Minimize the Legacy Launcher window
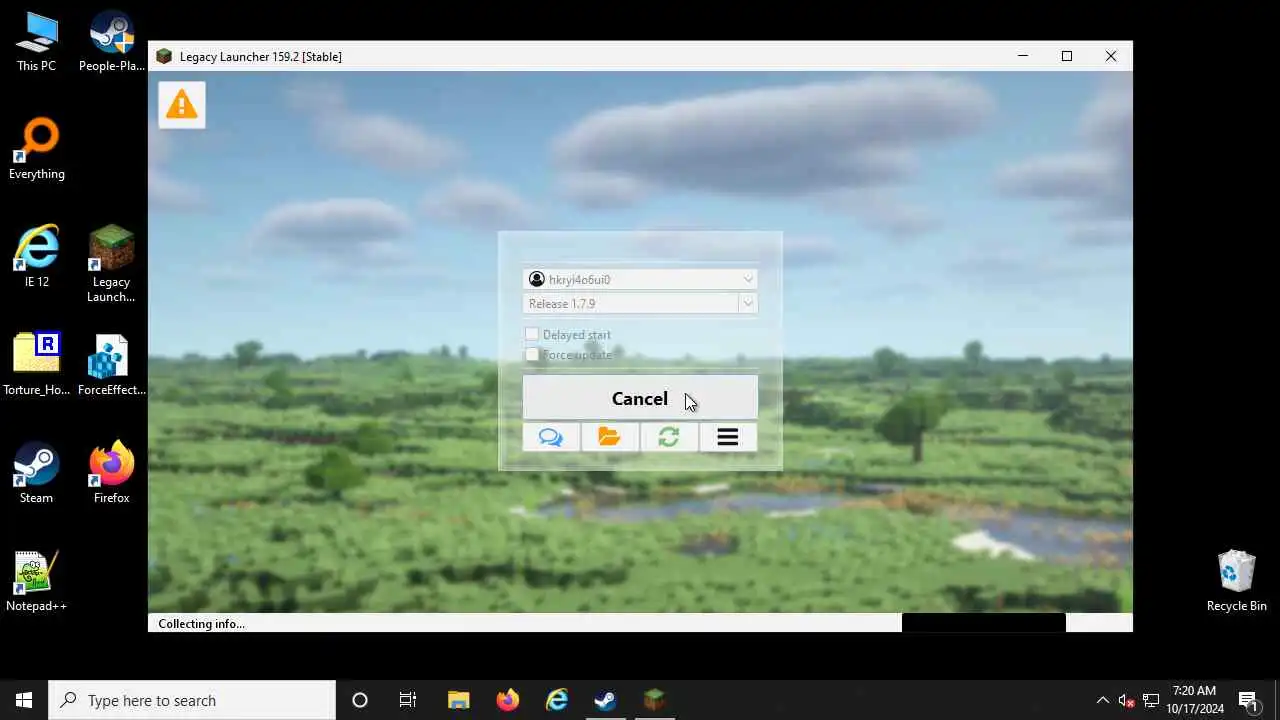Image resolution: width=1280 pixels, height=720 pixels. [1023, 56]
